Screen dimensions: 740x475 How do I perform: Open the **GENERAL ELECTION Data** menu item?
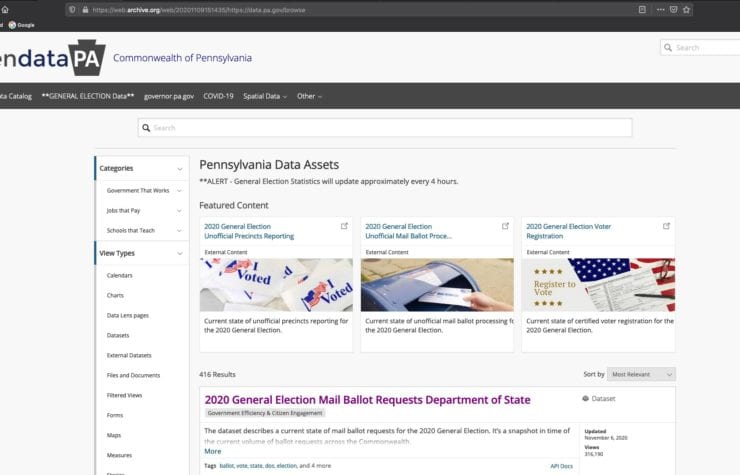tap(88, 96)
